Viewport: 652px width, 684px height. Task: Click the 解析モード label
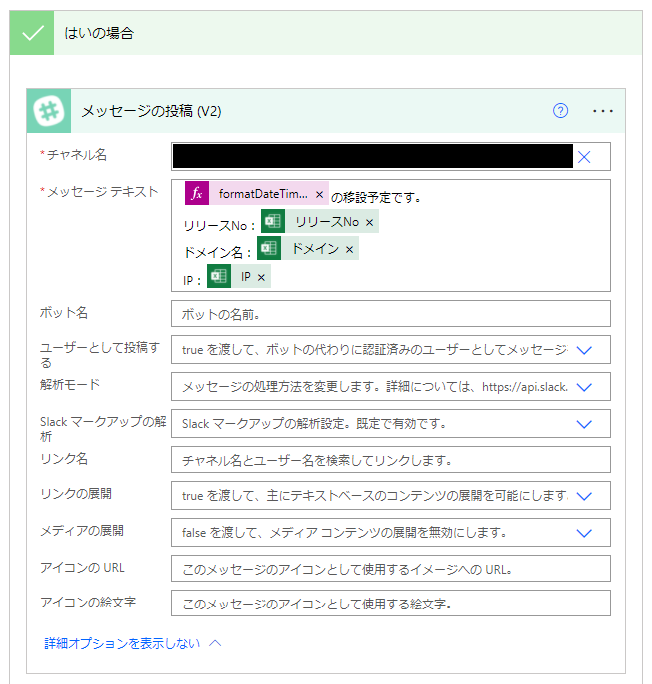[70, 384]
